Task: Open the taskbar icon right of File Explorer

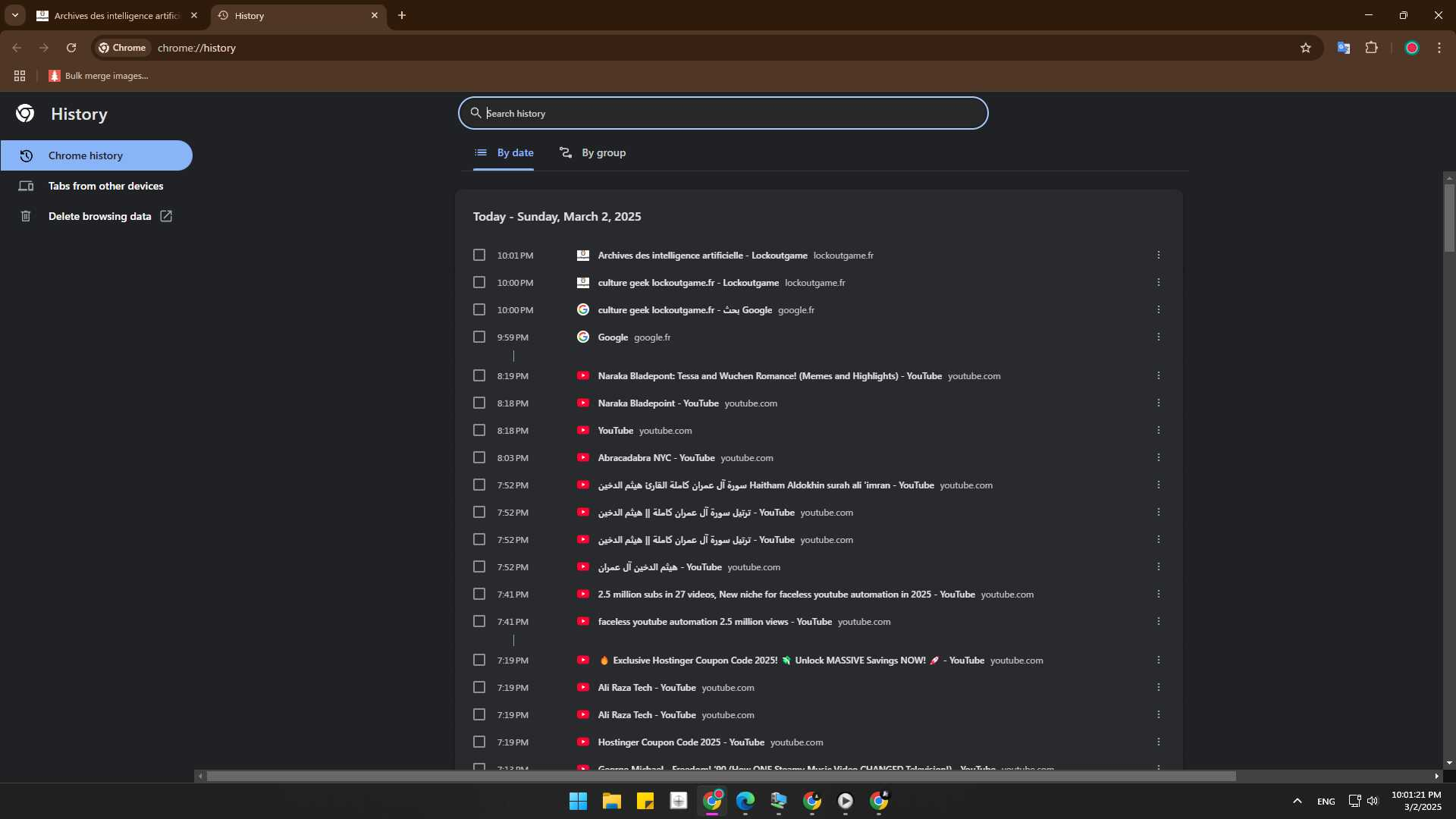Action: coord(645,801)
